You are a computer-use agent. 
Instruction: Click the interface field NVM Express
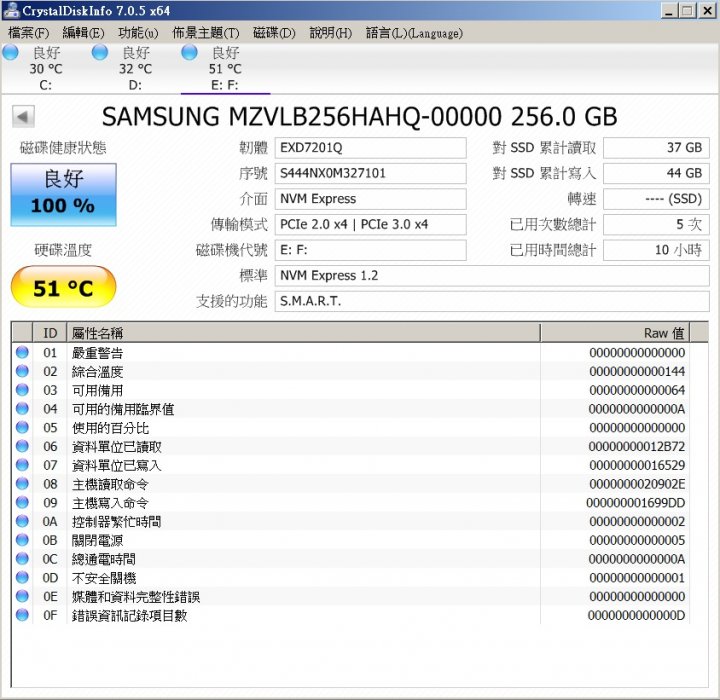pyautogui.click(x=371, y=199)
